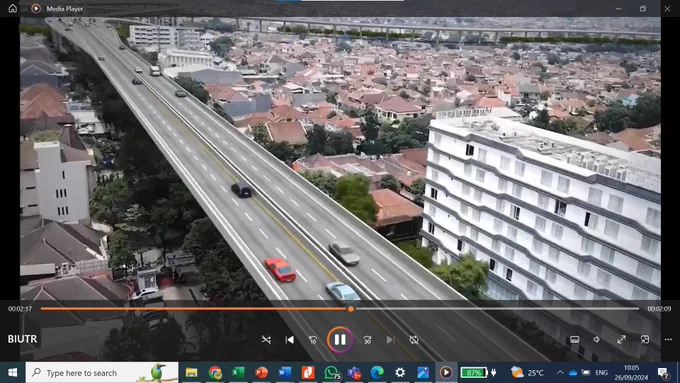
Task: Click the elapsed time 00:02:17
Action: (20, 309)
